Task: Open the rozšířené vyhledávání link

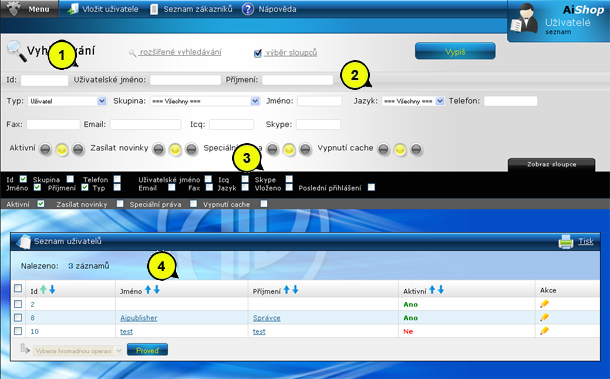Action: [x=181, y=52]
